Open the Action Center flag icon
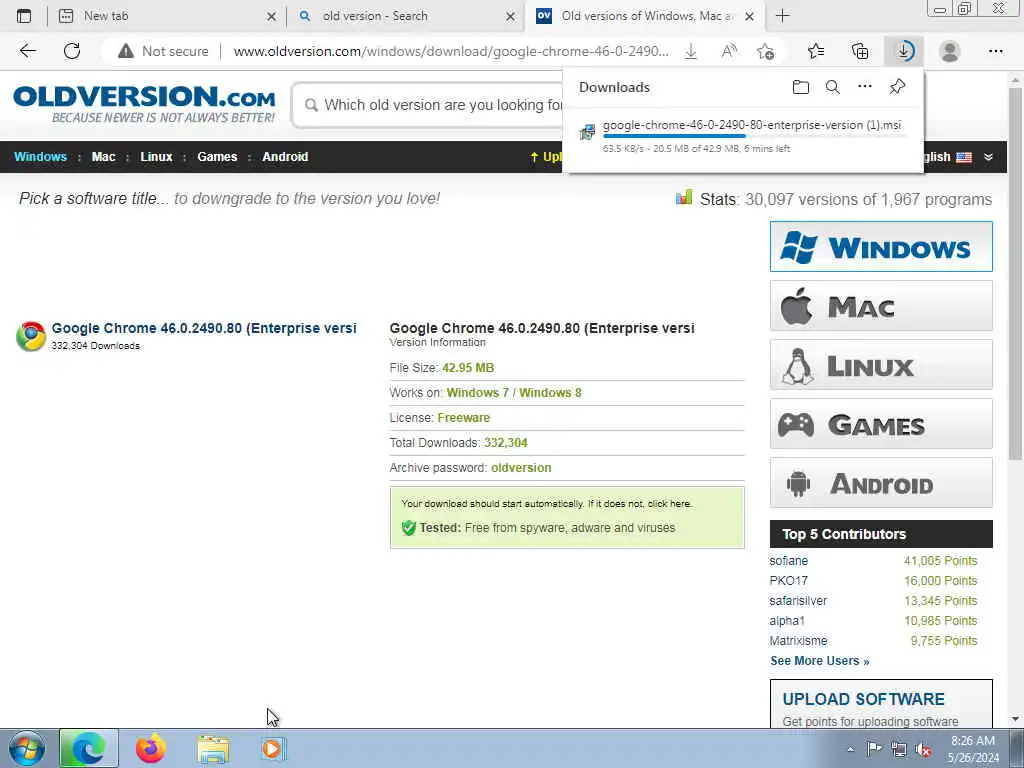This screenshot has width=1024, height=768. (x=874, y=748)
